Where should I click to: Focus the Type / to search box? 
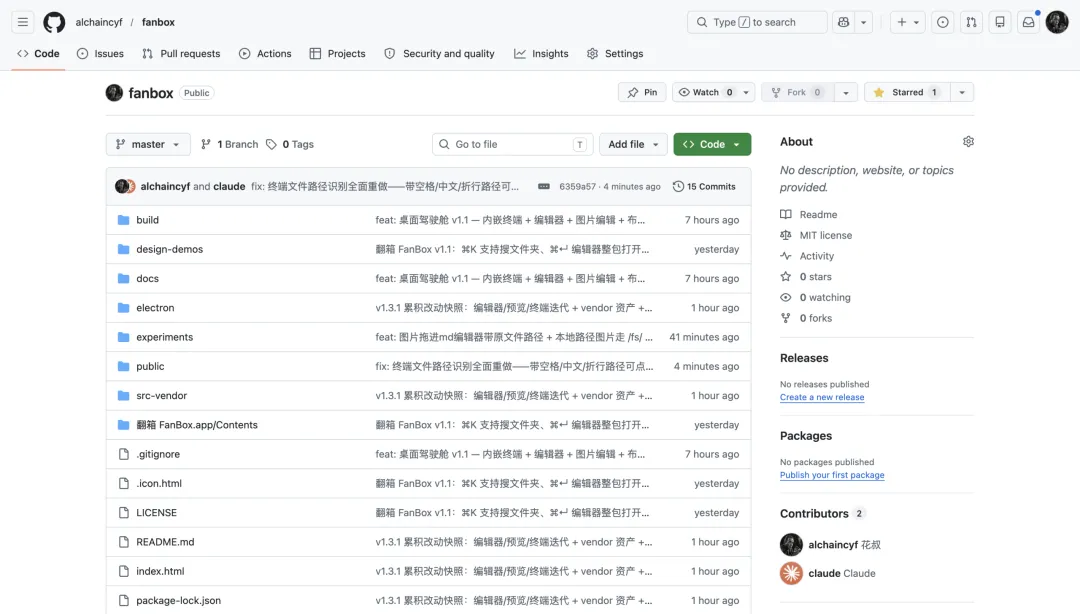(x=757, y=22)
